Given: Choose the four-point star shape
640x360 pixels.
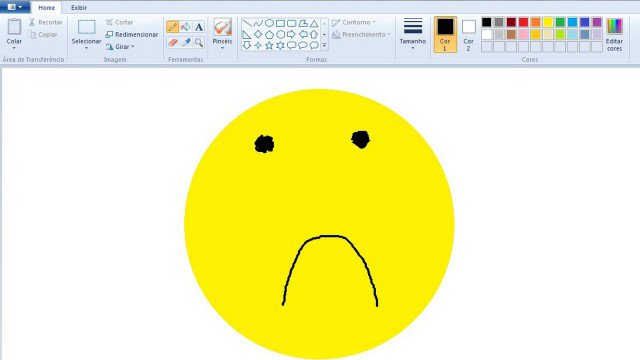Looking at the screenshot, I should (x=258, y=45).
